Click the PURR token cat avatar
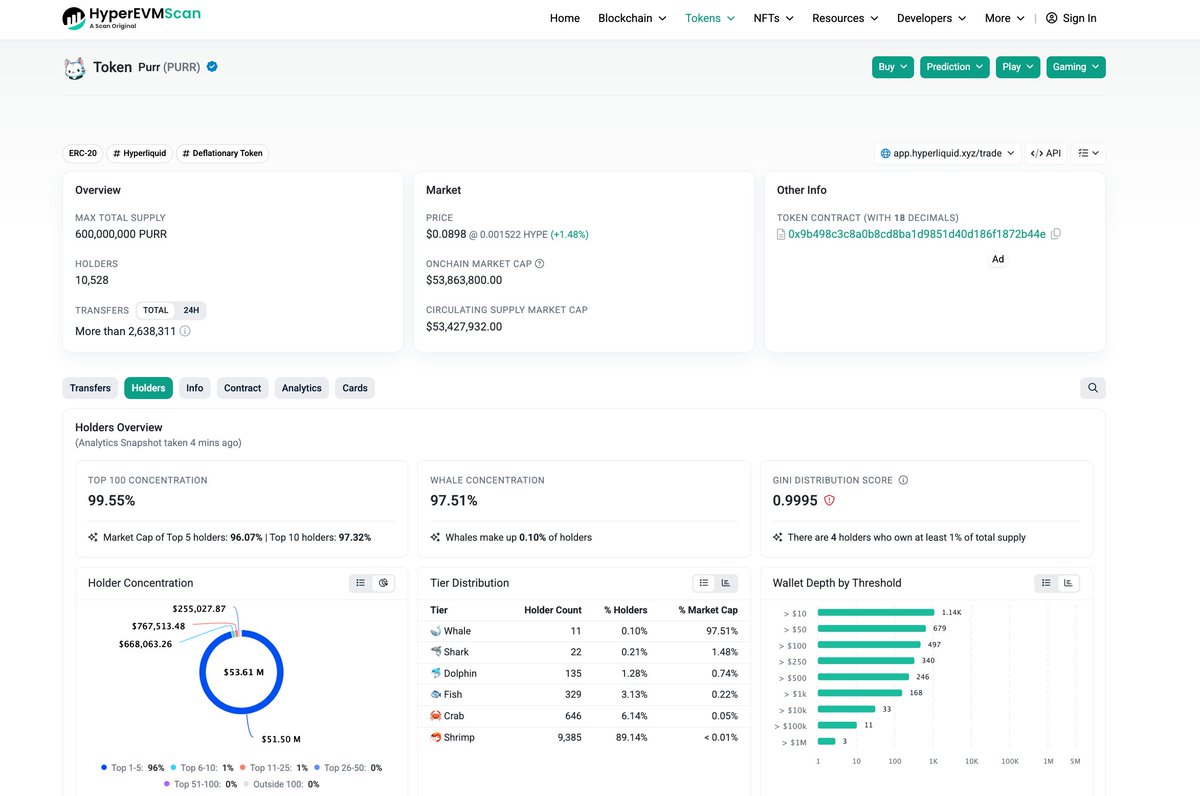1200x796 pixels. (75, 68)
